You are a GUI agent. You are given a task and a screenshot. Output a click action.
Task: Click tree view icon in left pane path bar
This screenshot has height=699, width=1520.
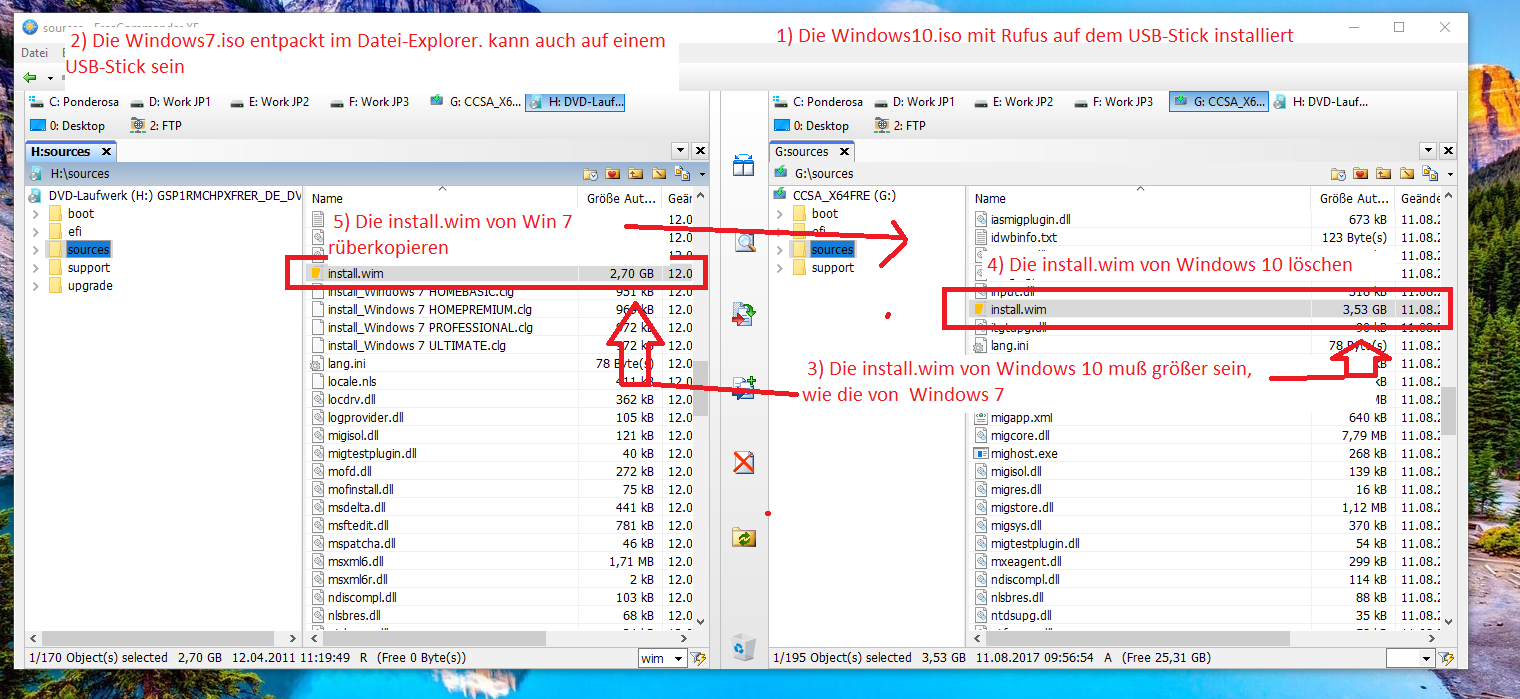(x=682, y=174)
